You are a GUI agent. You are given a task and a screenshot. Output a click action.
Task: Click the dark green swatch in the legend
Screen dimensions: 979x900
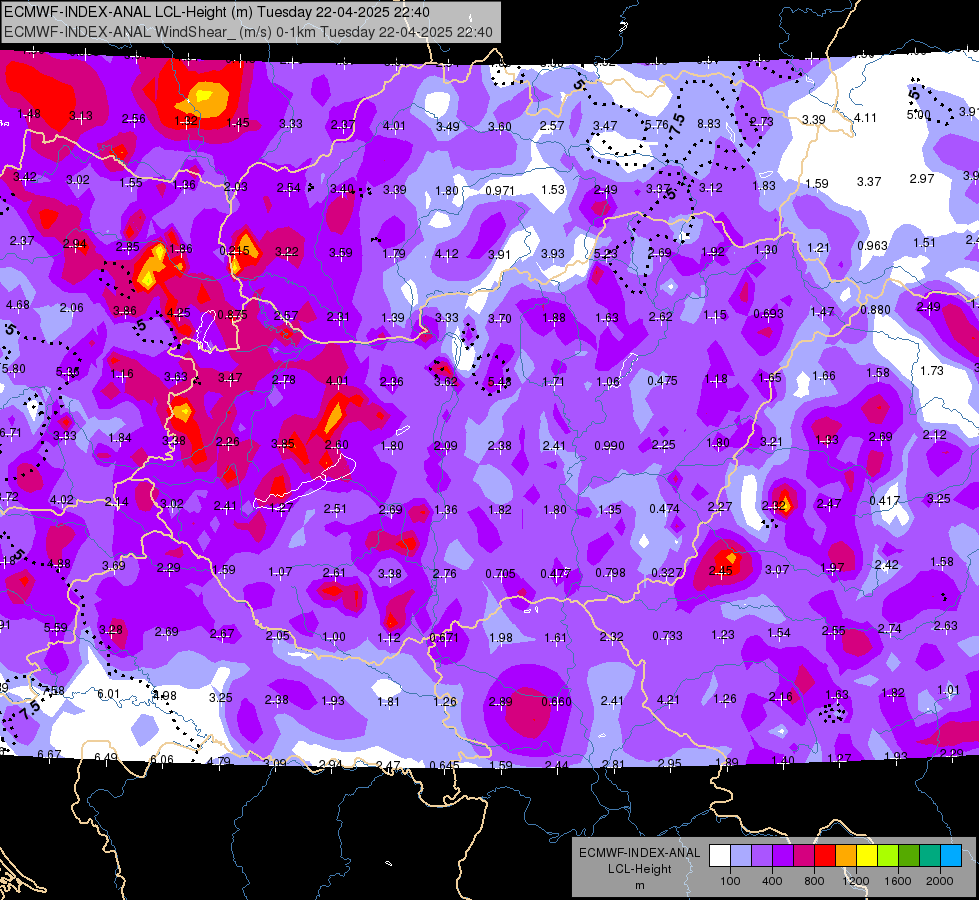909,856
